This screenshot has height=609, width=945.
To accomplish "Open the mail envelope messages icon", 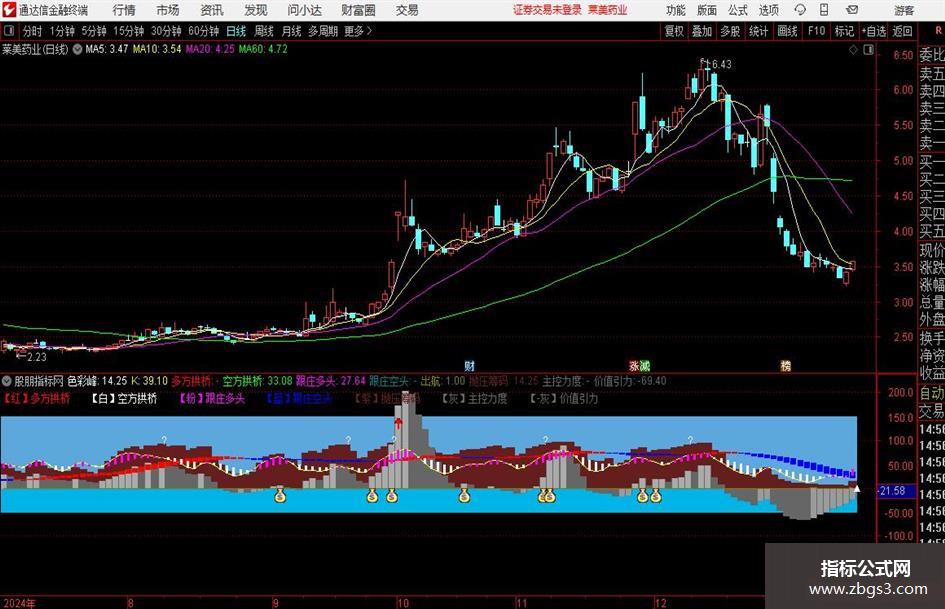I will (x=852, y=10).
